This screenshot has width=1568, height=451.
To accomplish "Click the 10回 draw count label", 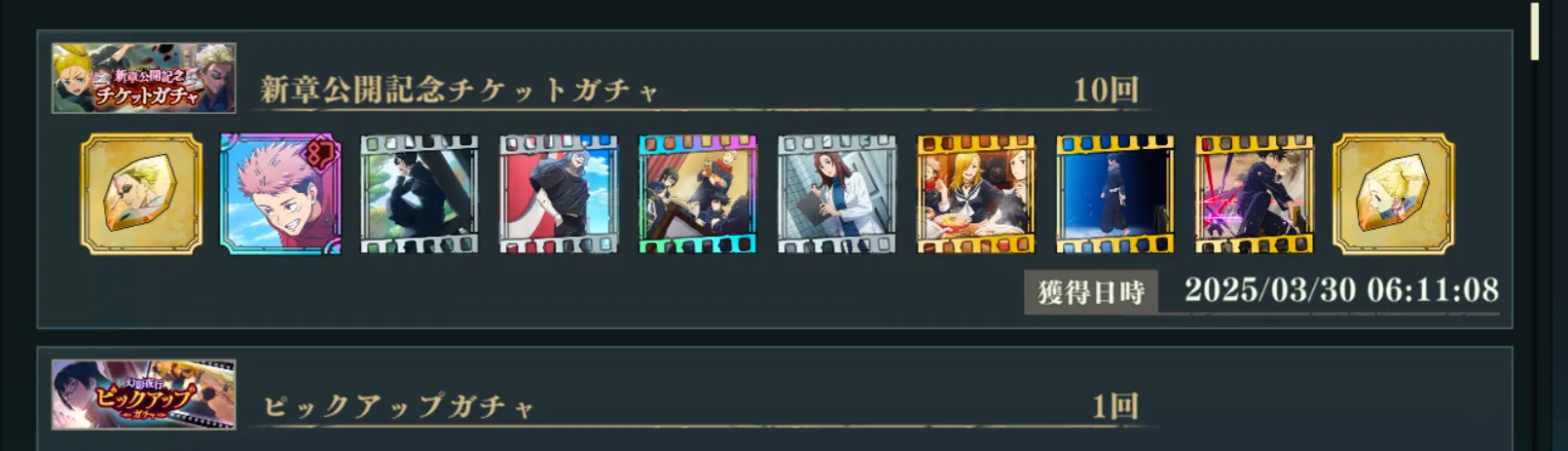I will [1106, 90].
